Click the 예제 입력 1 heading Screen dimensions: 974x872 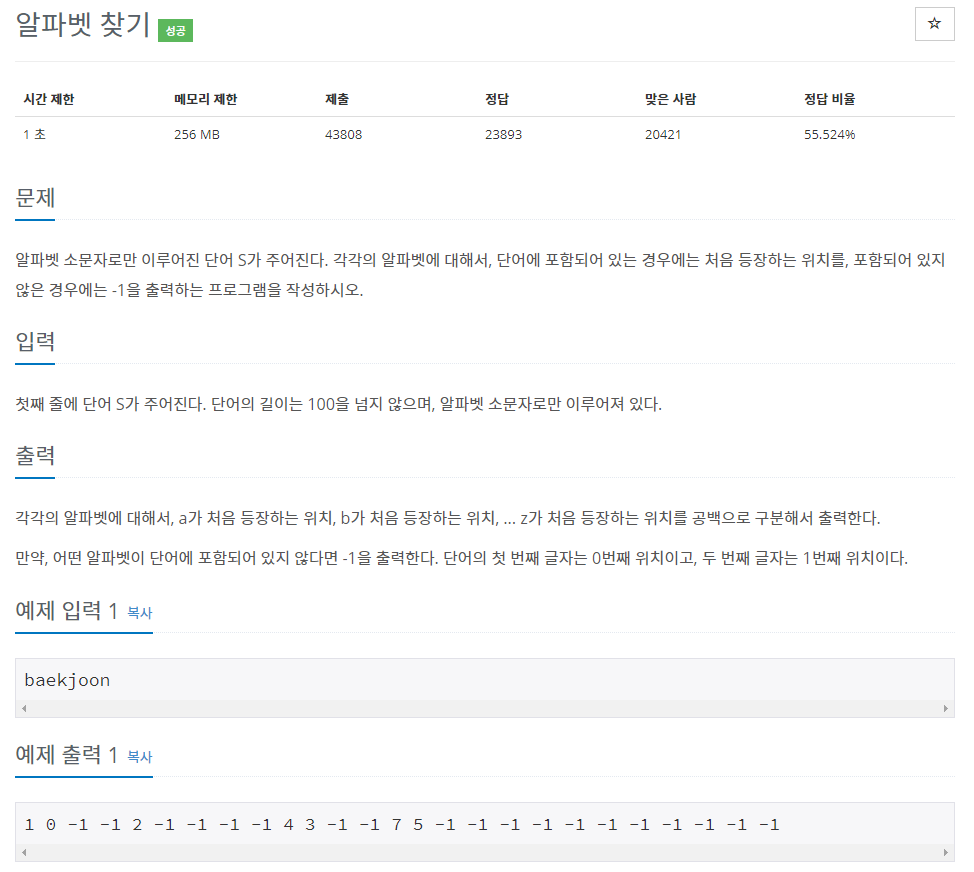click(x=66, y=611)
